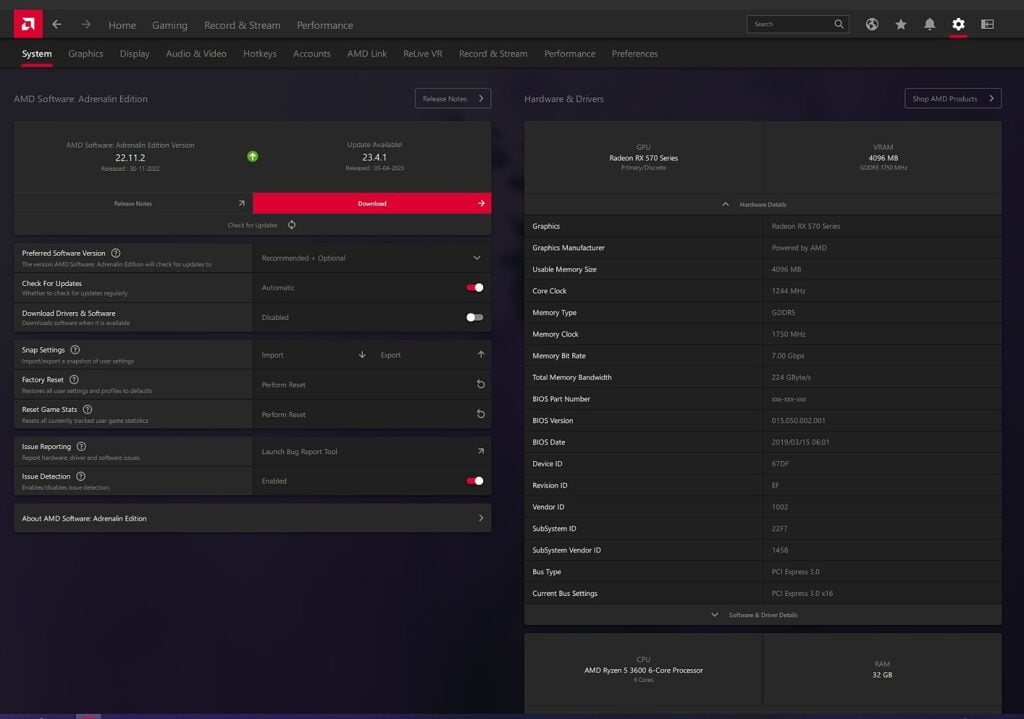This screenshot has height=719, width=1024.
Task: Open the Preferences tab
Action: 635,54
